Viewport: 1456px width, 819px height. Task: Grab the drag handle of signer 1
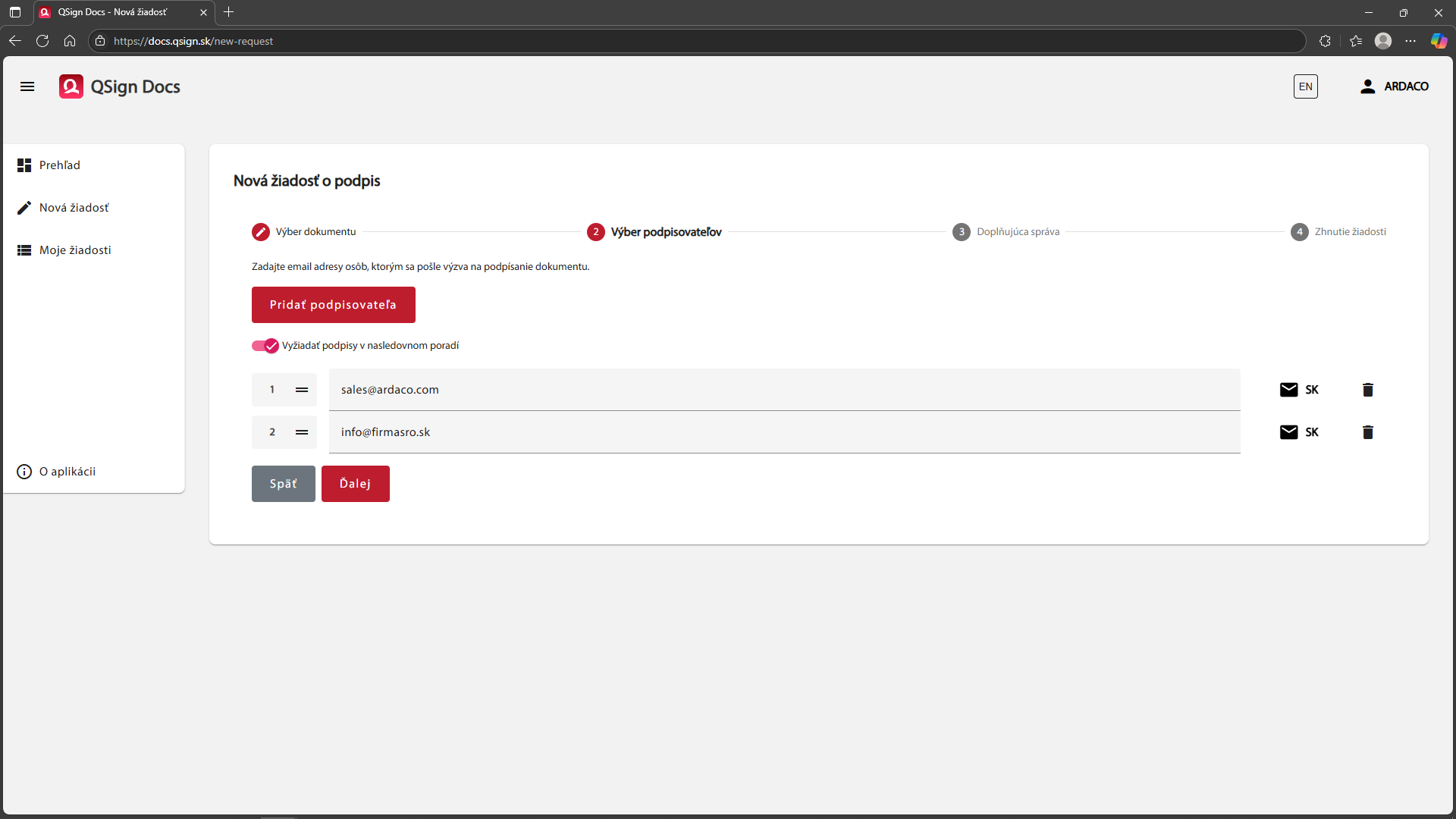tap(302, 390)
